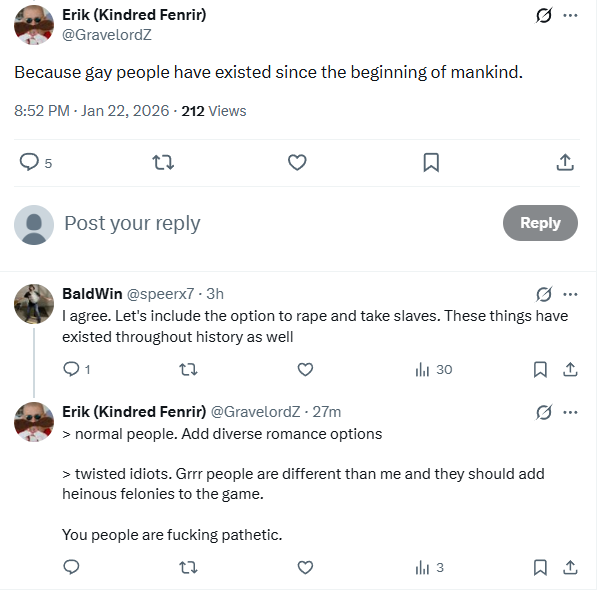Open more options on BaldWin's reply

[570, 295]
